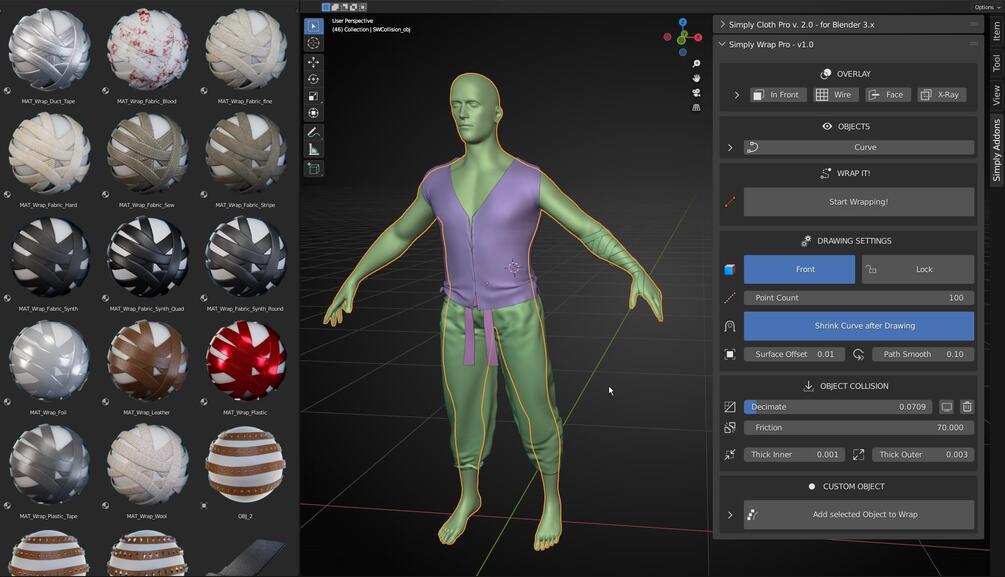Click the path smooth loop icon
Viewport: 1005px width, 577px height.
(x=858, y=354)
